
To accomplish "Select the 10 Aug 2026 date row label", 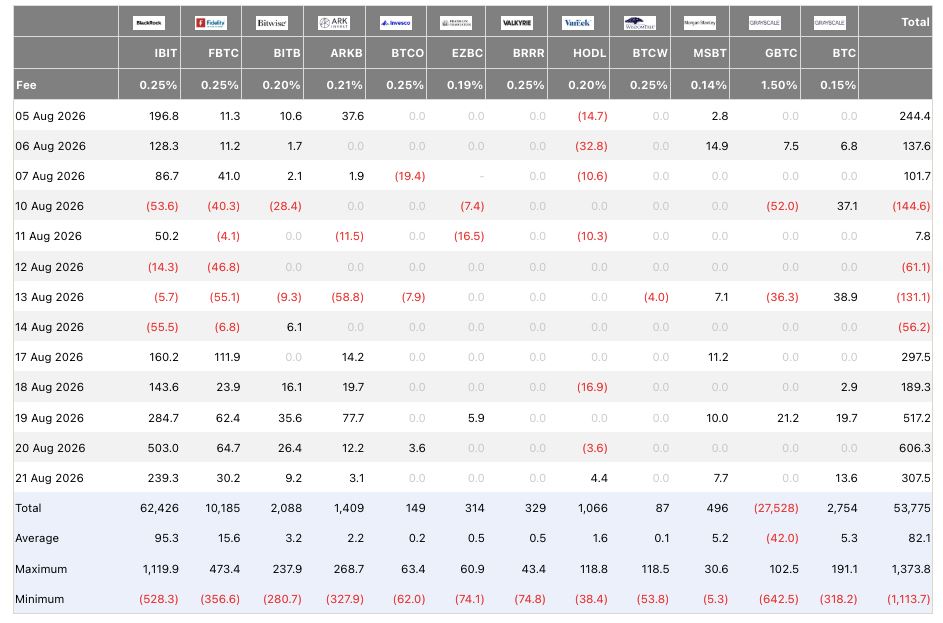I will 49,206.
